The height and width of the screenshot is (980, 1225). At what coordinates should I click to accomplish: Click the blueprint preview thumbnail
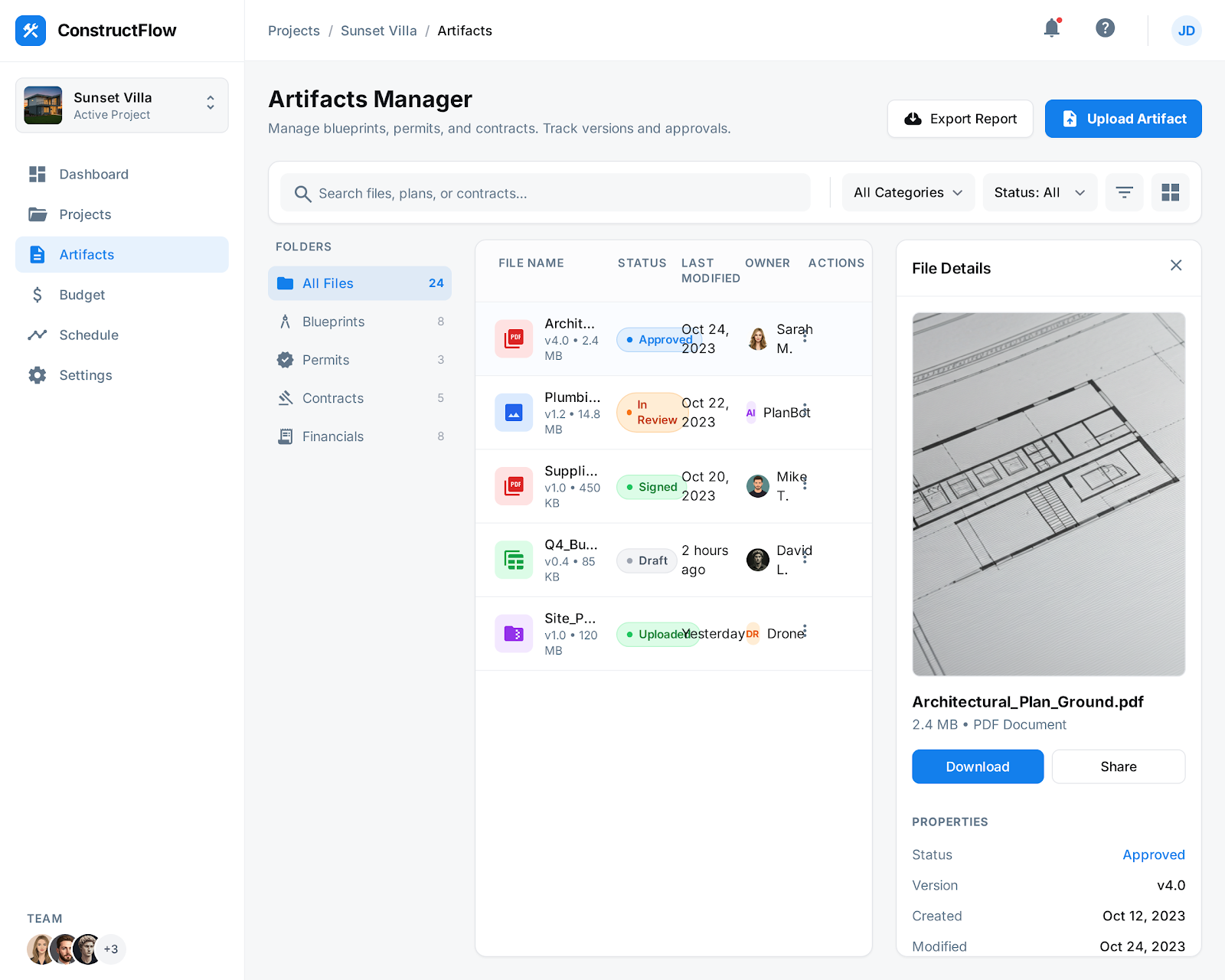1048,494
